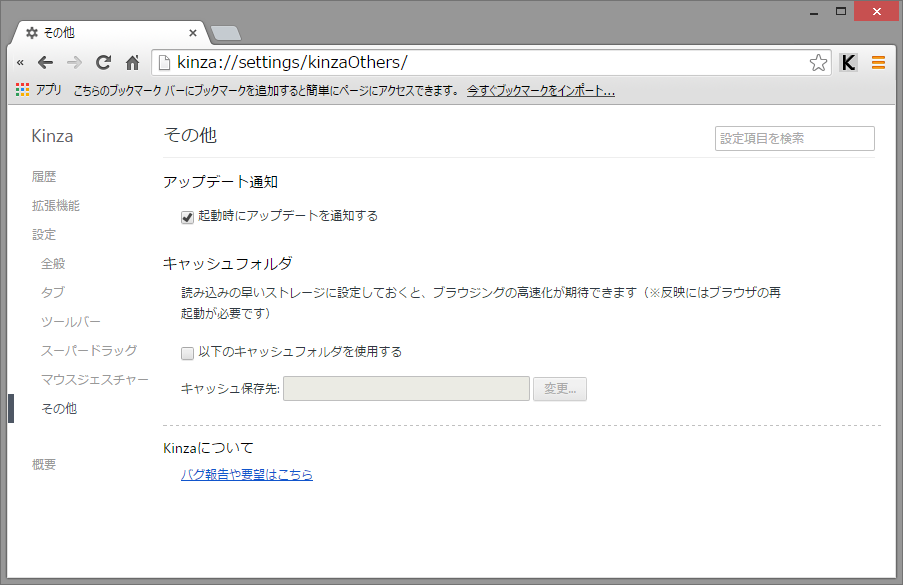Viewport: 903px width, 585px height.
Task: Bookmark this page with the star icon
Action: pos(819,62)
